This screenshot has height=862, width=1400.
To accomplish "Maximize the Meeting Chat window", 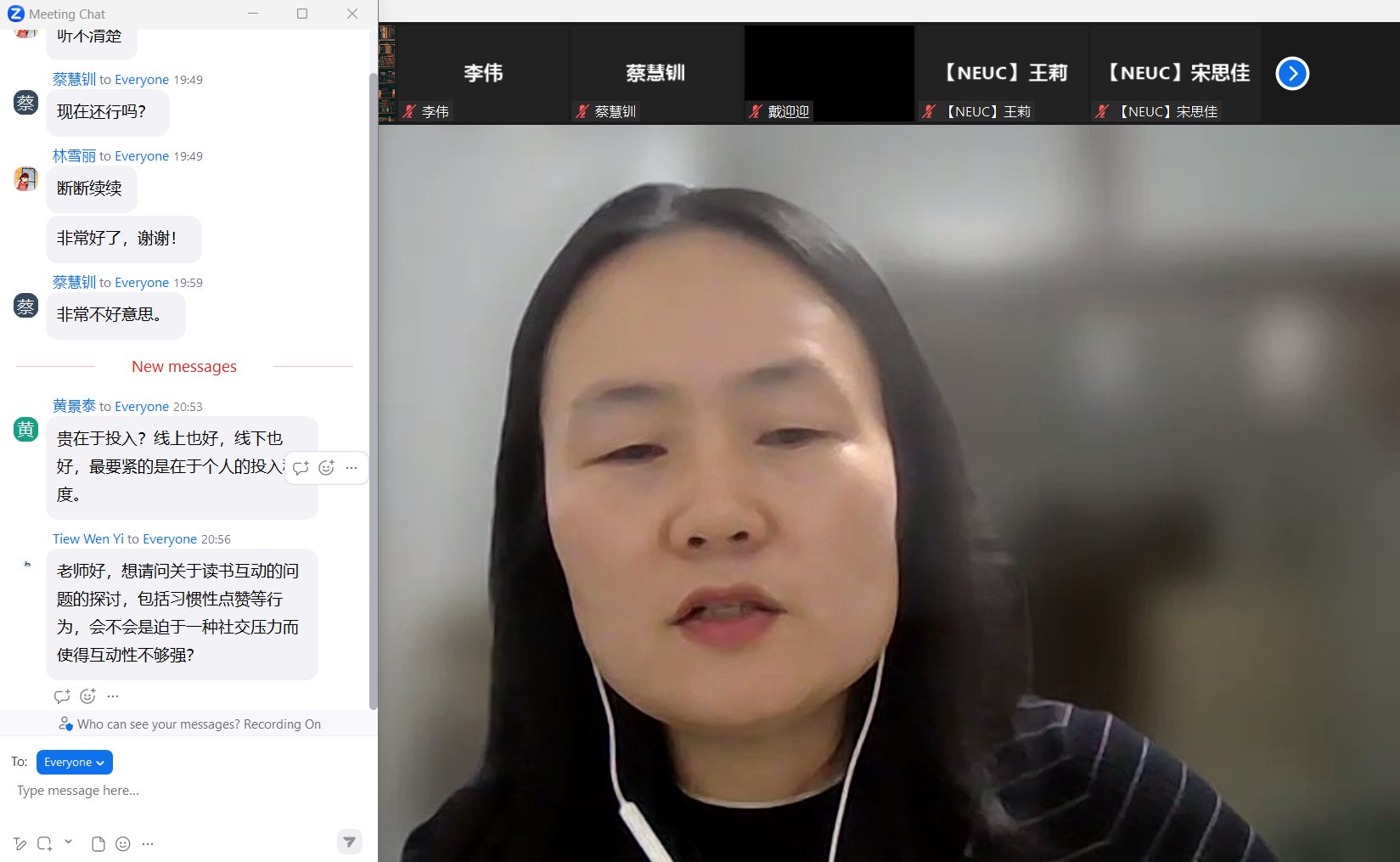I will pyautogui.click(x=302, y=14).
